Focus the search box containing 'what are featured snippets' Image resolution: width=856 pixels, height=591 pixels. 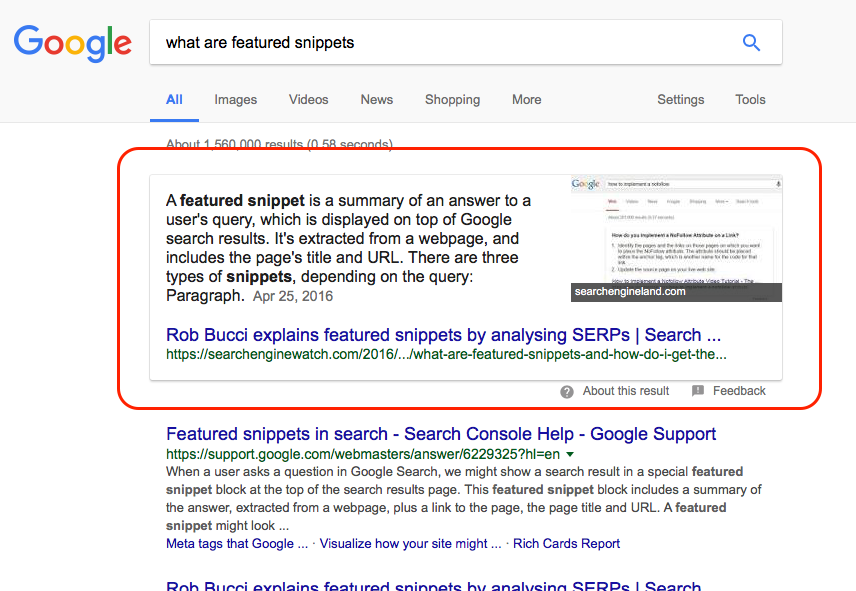click(x=466, y=42)
